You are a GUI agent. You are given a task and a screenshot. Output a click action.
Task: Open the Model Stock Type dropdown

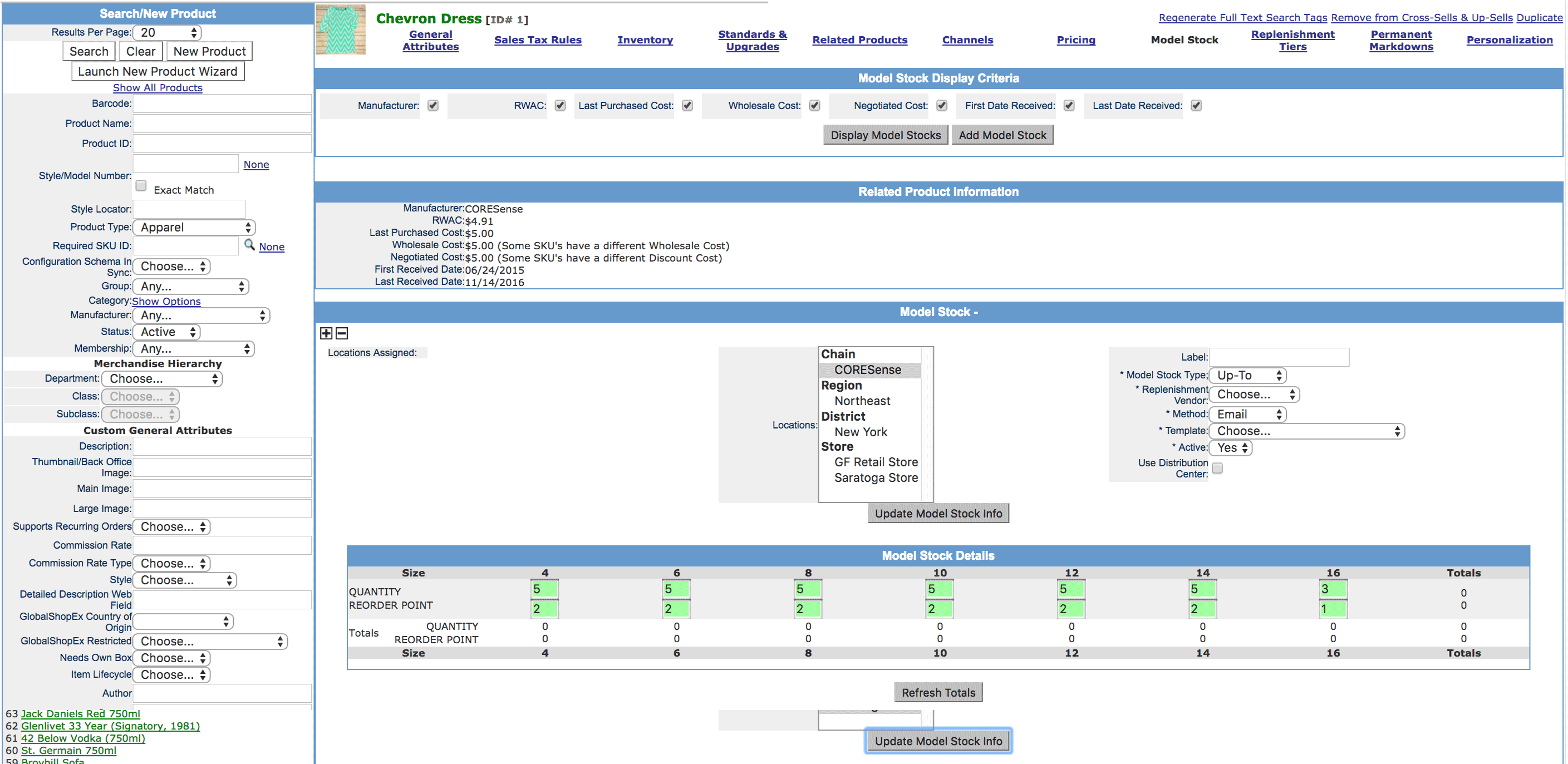(x=1248, y=375)
